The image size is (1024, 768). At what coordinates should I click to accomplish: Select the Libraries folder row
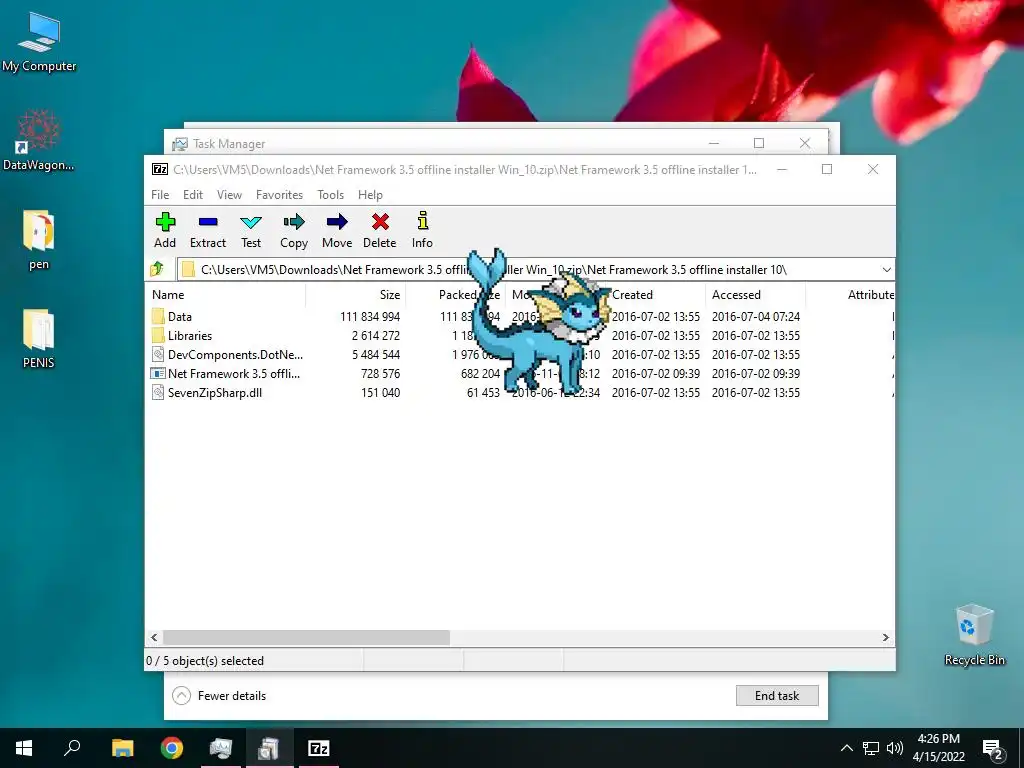pyautogui.click(x=519, y=336)
